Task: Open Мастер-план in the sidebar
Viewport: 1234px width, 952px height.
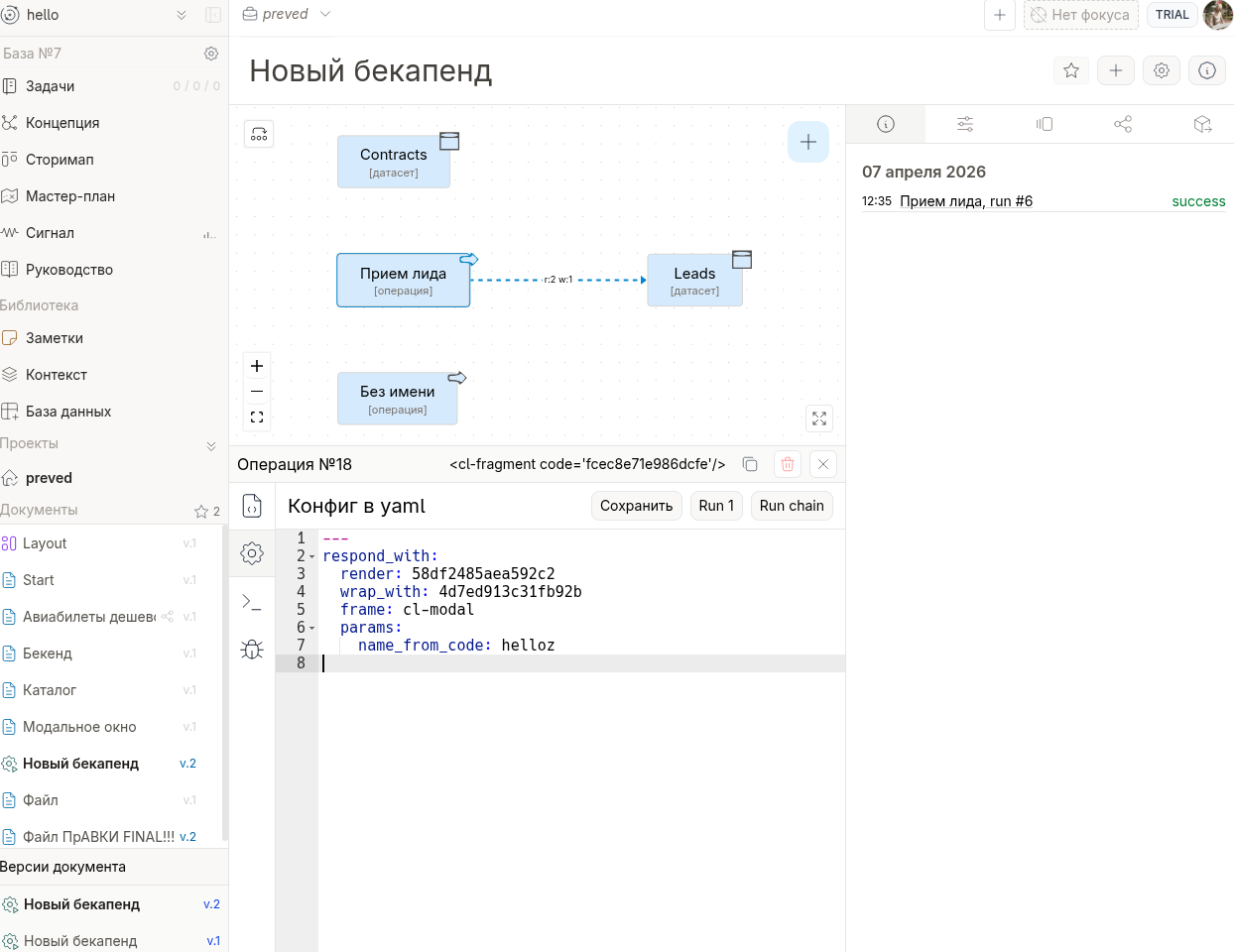Action: (69, 196)
